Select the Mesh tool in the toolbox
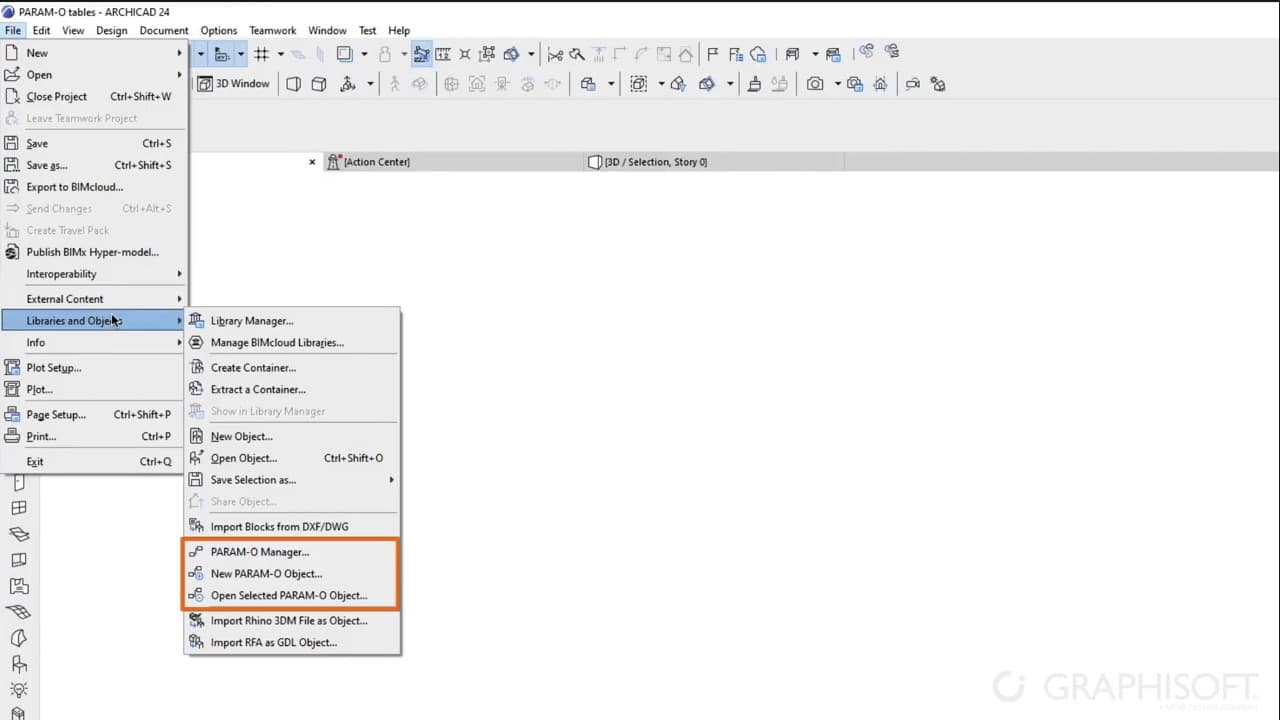 click(x=18, y=612)
